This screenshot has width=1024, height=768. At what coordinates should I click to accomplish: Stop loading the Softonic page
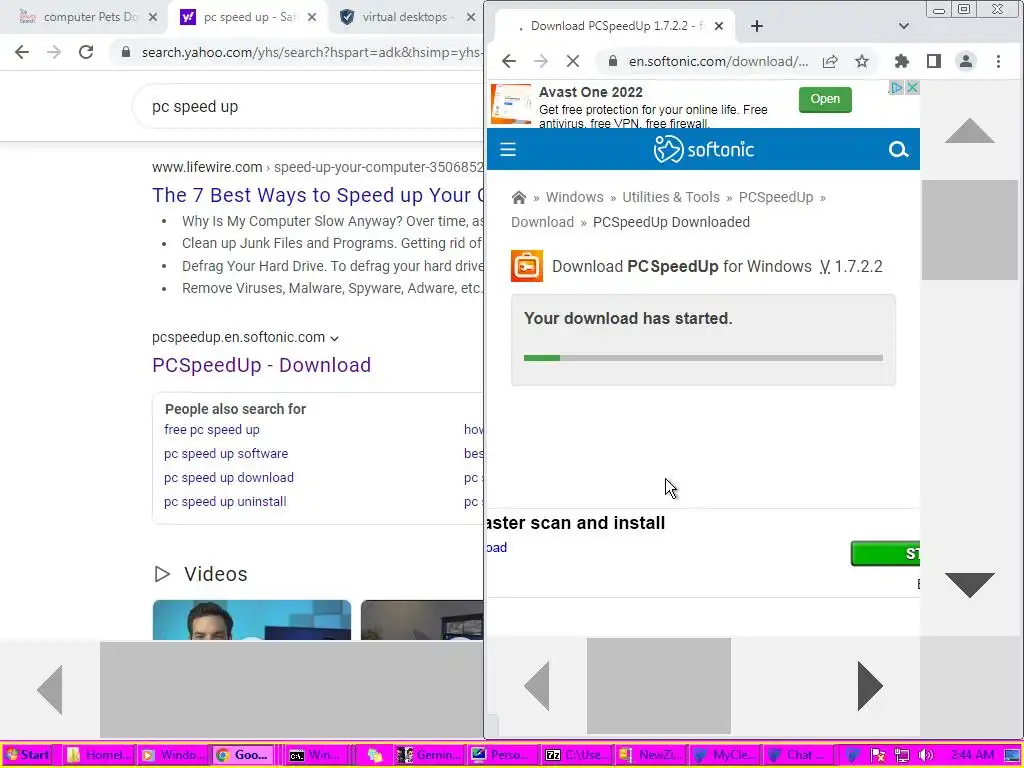coord(573,61)
